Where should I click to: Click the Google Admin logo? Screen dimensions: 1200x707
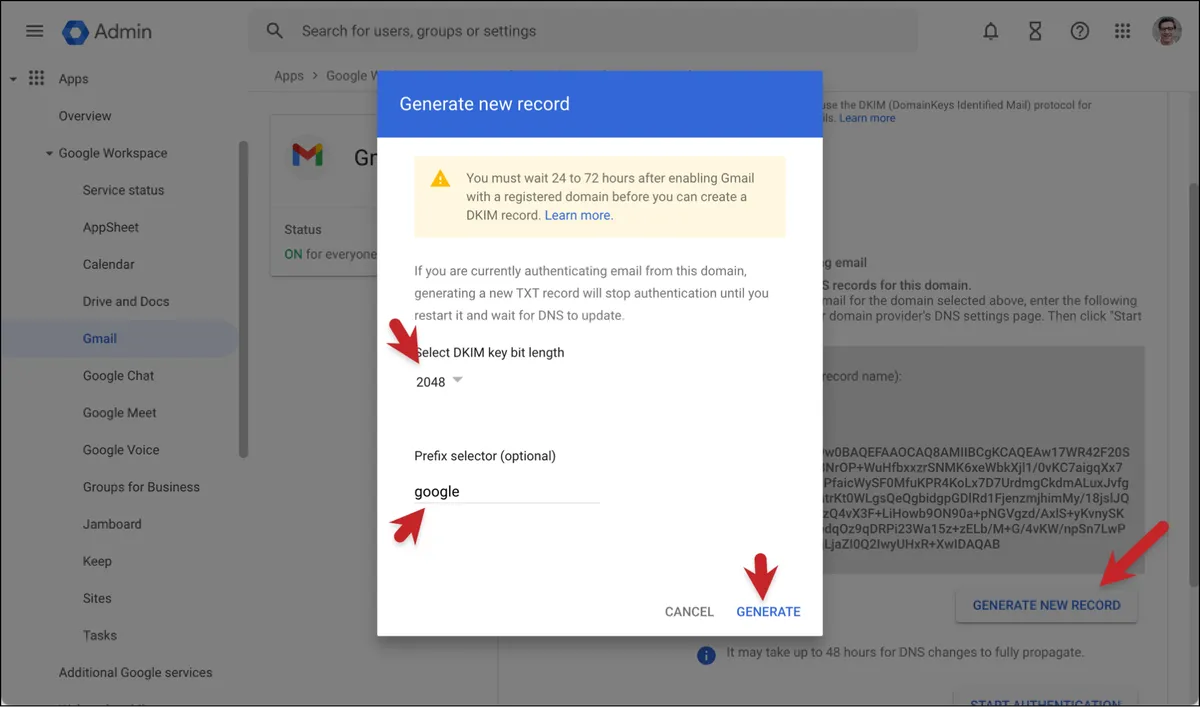(x=107, y=31)
